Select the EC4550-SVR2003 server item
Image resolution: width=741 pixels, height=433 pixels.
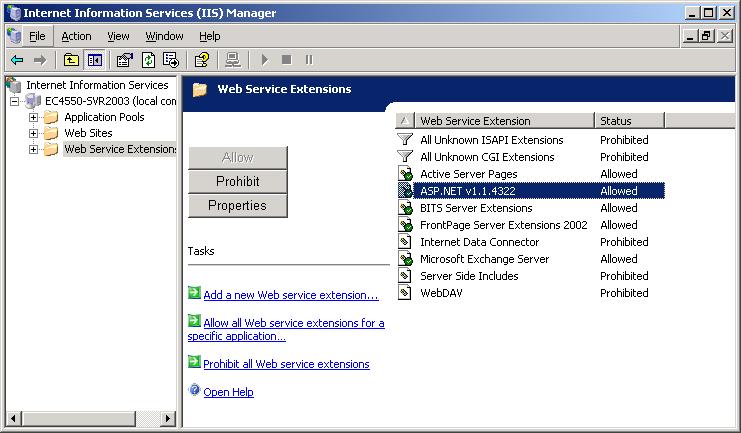click(110, 101)
